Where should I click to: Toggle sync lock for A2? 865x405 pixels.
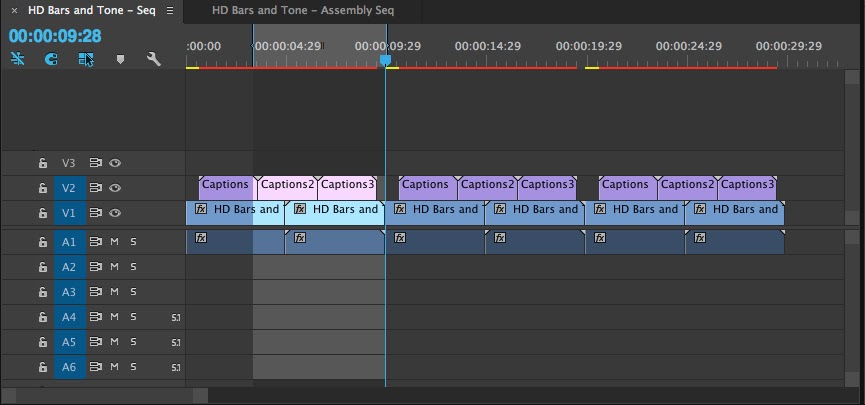tap(96, 267)
